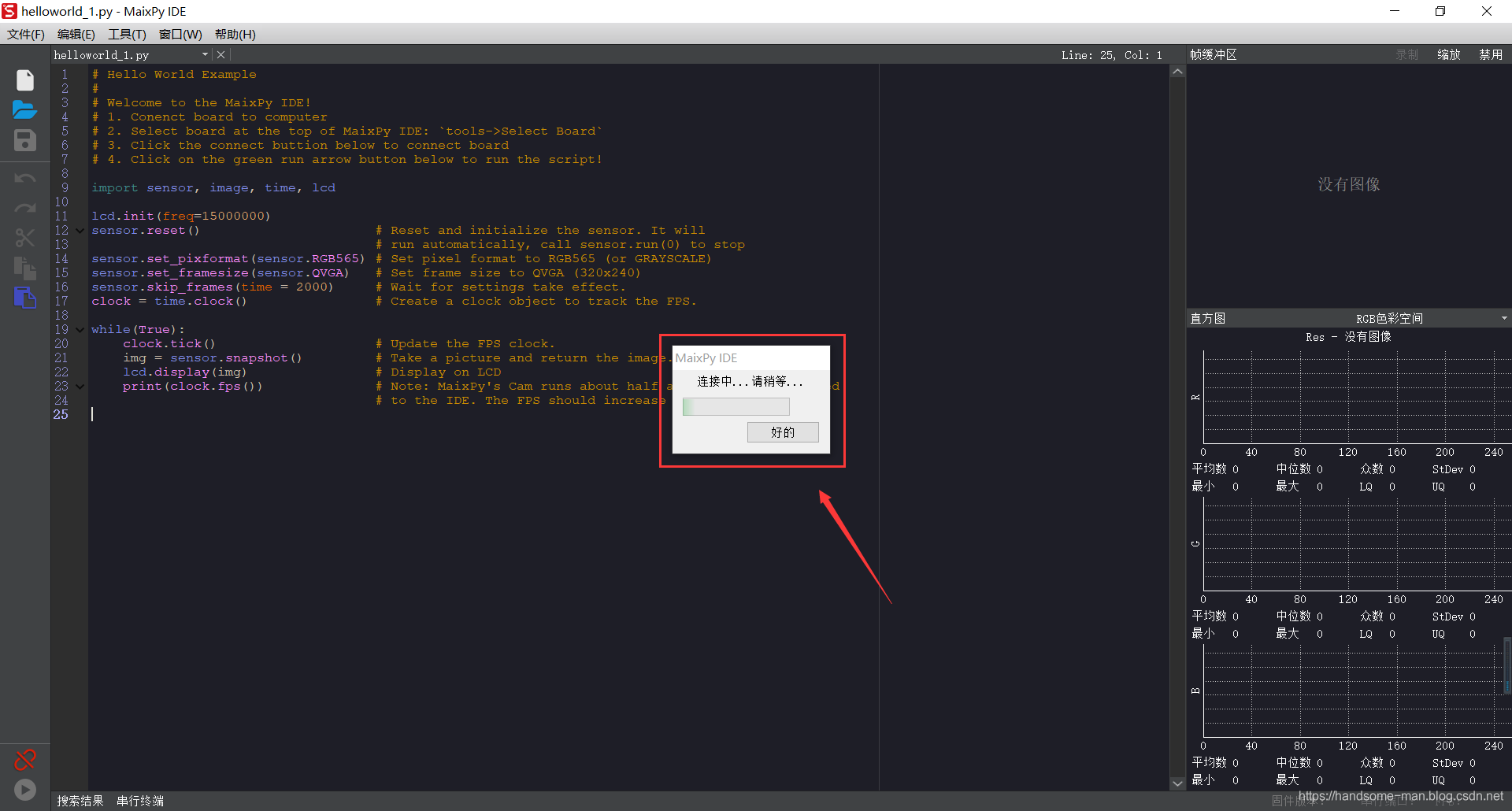Click the 帧缓冲区 panel title
The height and width of the screenshot is (811, 1512).
(x=1214, y=54)
